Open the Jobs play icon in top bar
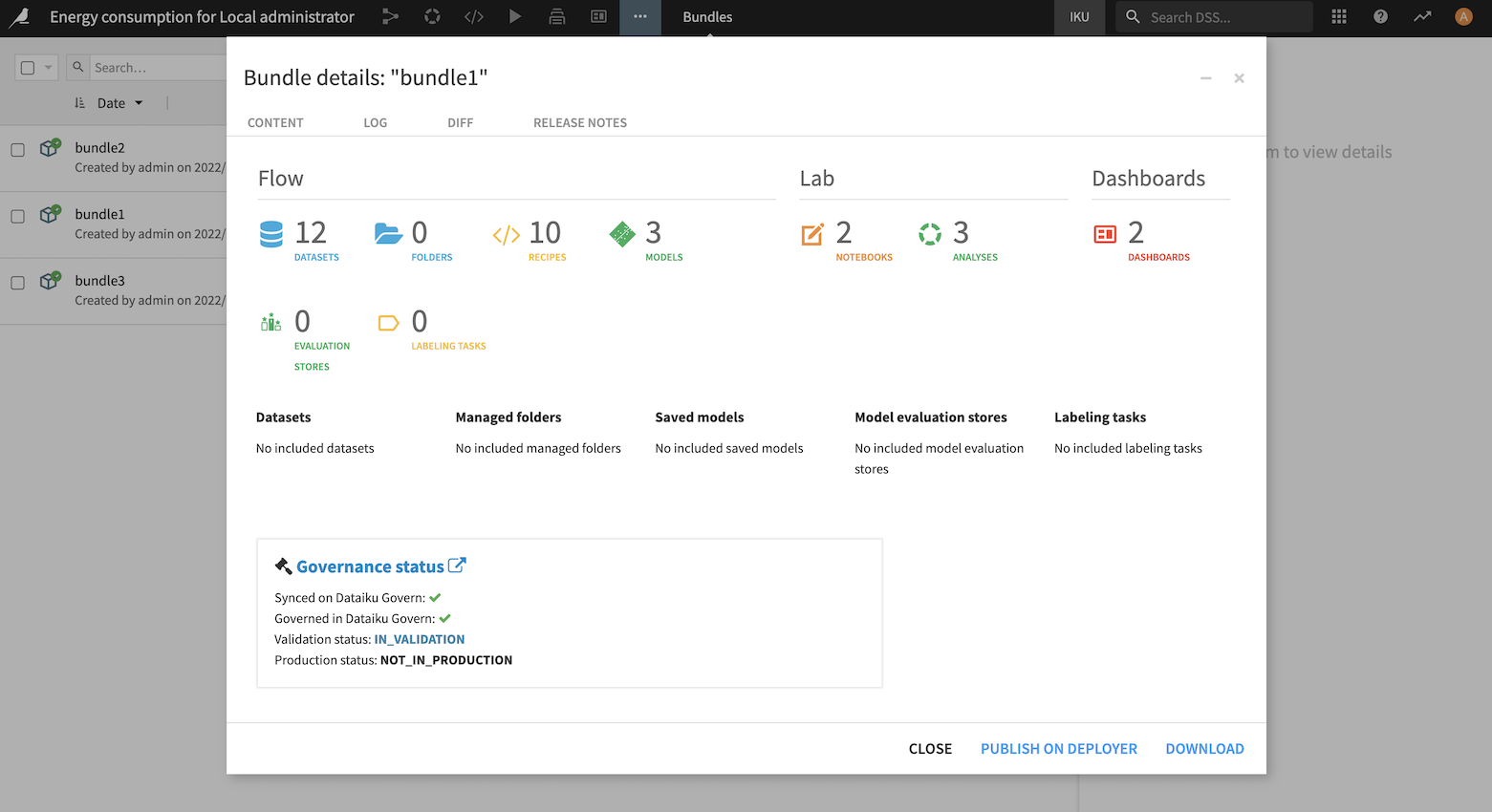Viewport: 1492px width, 812px height. click(515, 16)
